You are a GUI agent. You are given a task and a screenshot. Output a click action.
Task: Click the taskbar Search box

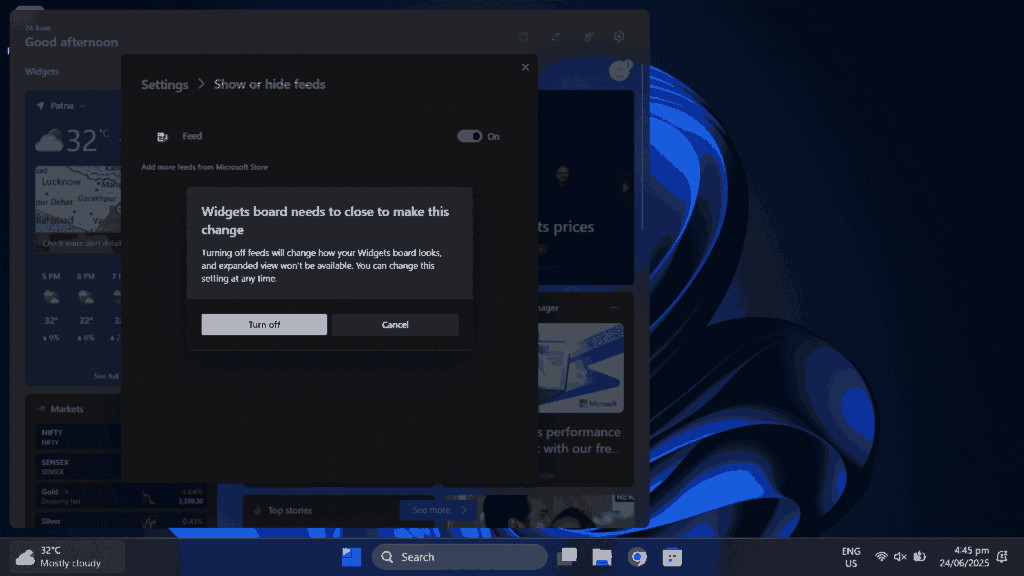coord(459,557)
